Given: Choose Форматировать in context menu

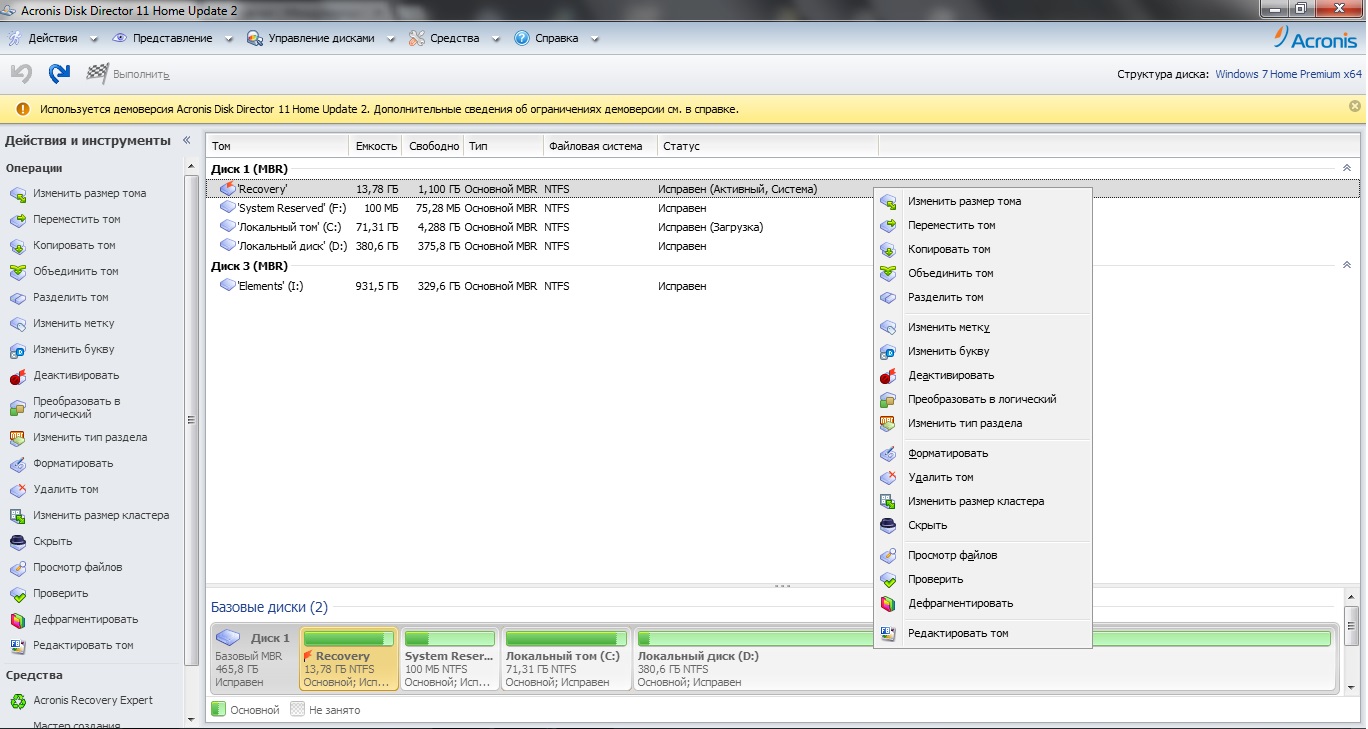Looking at the screenshot, I should (982, 453).
